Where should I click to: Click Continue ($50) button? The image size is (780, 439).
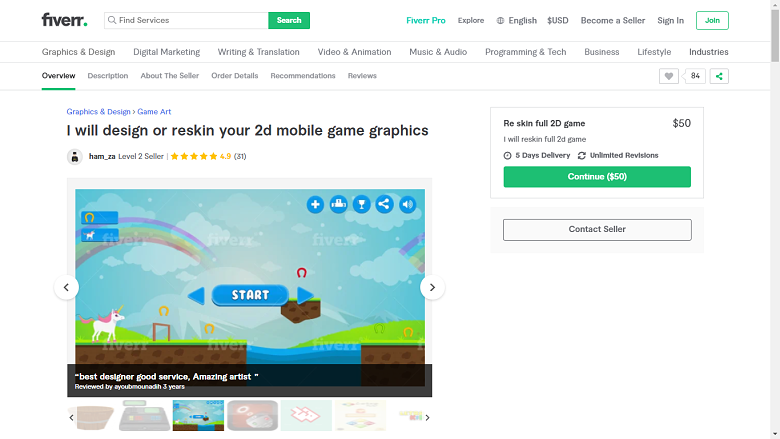(x=597, y=176)
